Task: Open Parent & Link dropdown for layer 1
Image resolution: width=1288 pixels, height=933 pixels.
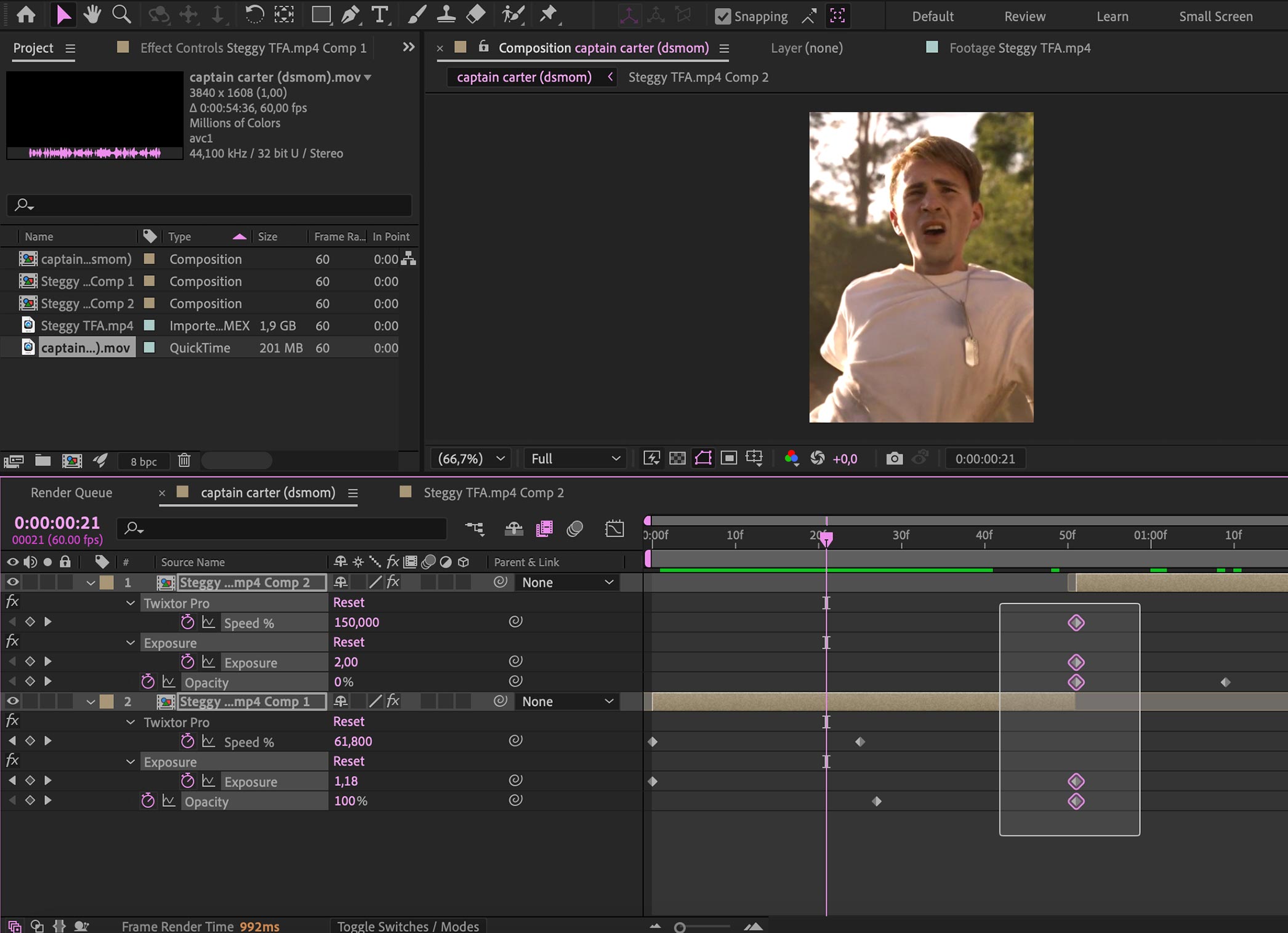Action: (x=567, y=582)
